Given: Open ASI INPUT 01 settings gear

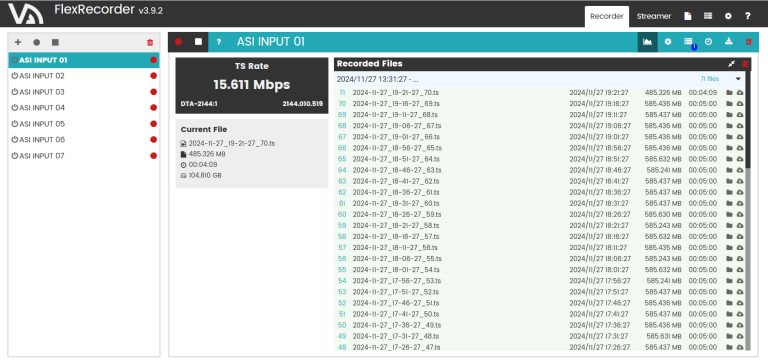Looking at the screenshot, I should coord(668,42).
